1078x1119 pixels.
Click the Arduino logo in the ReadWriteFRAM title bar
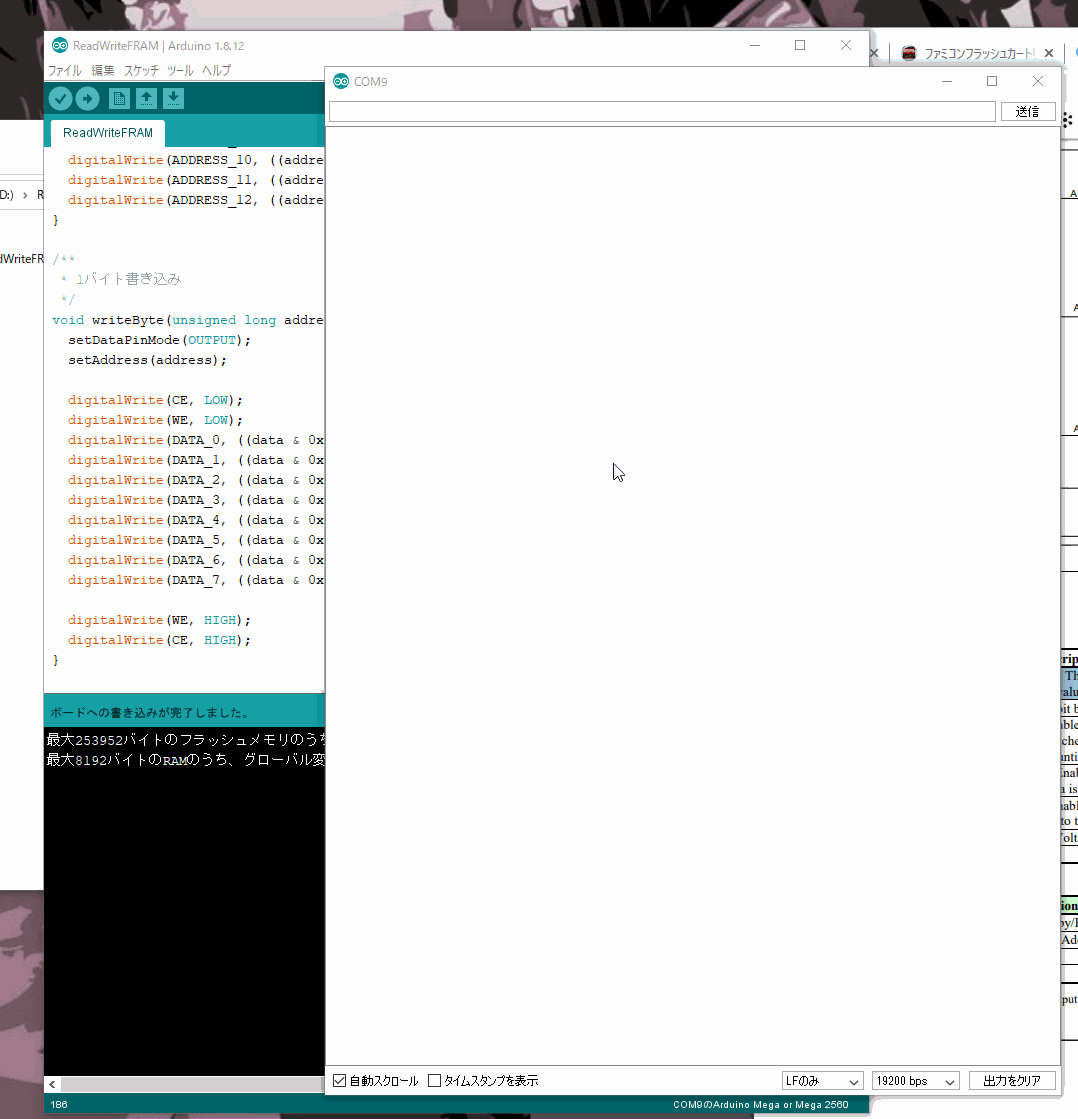[x=60, y=45]
